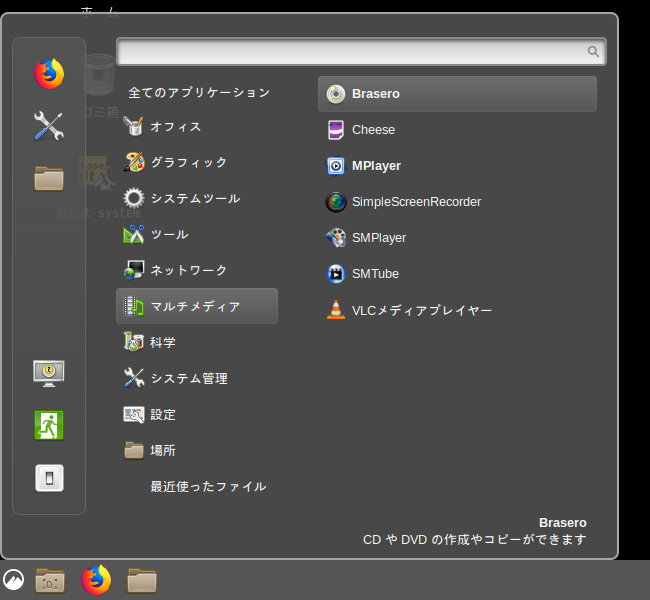Click the ネットワーク globe monitor icon
The image size is (650, 600).
(x=134, y=270)
